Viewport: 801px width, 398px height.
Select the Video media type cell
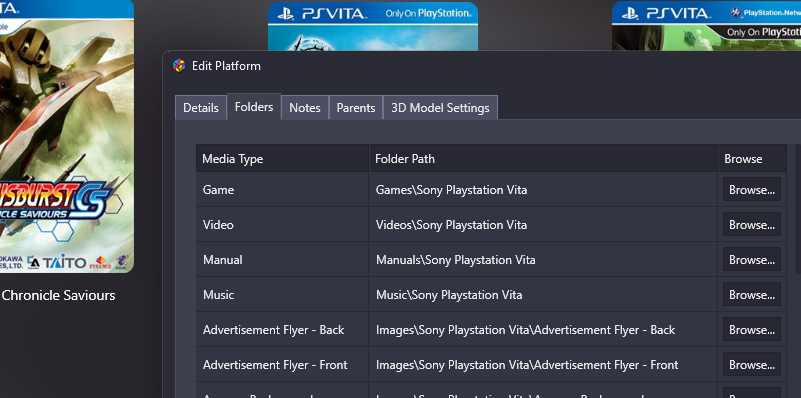282,225
